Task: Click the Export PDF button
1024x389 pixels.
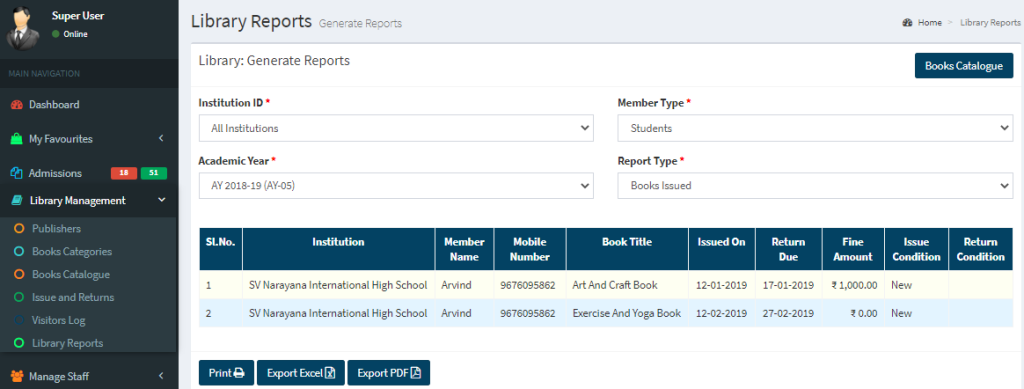Action: pos(389,373)
